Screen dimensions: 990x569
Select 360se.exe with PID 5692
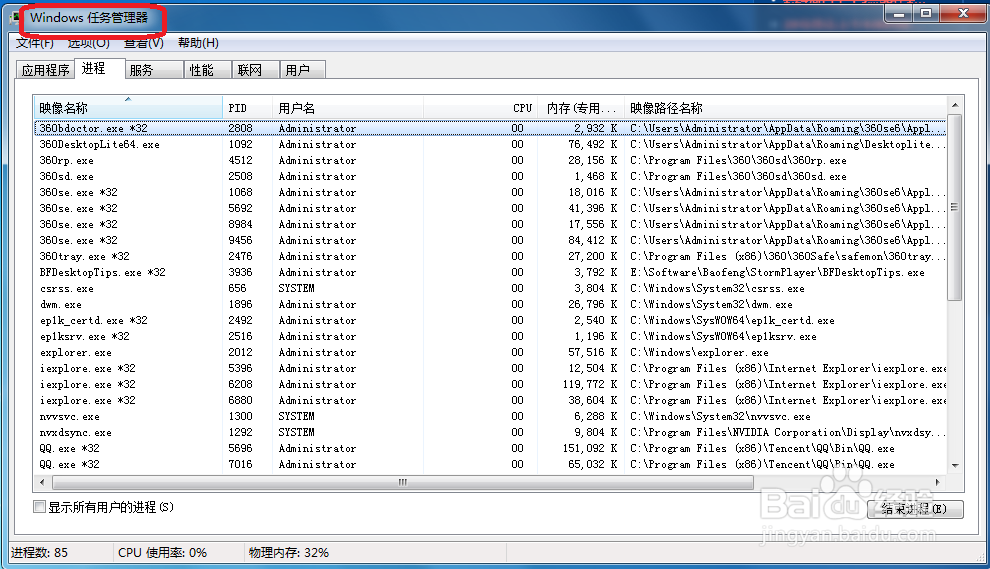click(490, 208)
